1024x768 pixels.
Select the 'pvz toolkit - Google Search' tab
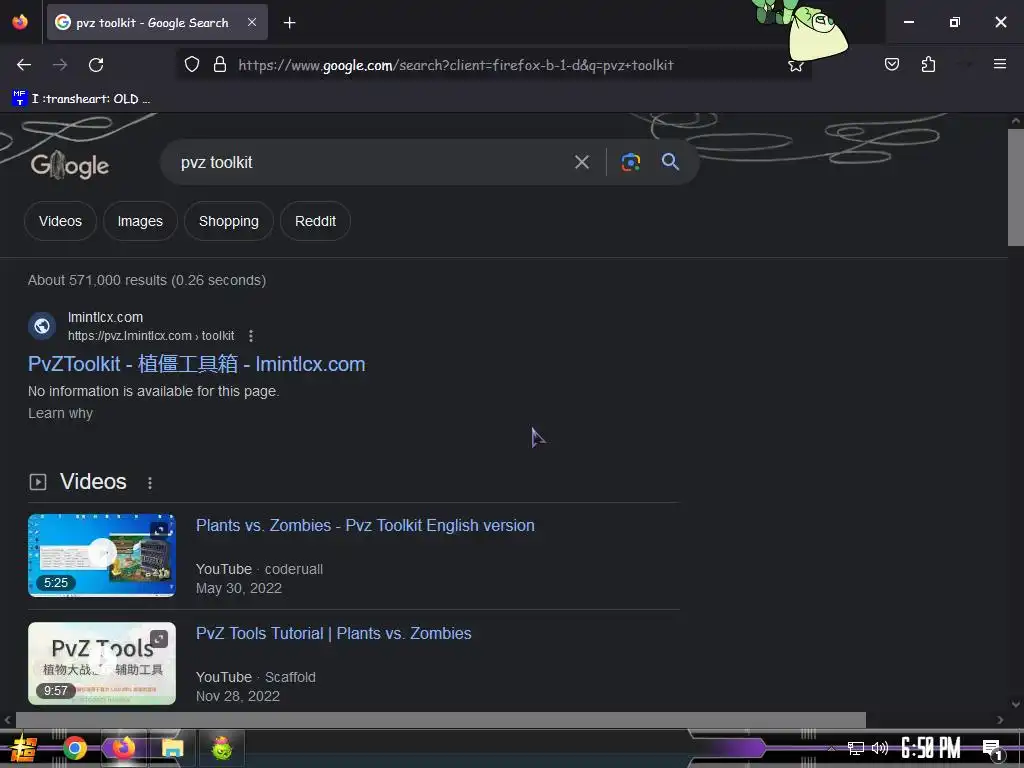point(157,22)
